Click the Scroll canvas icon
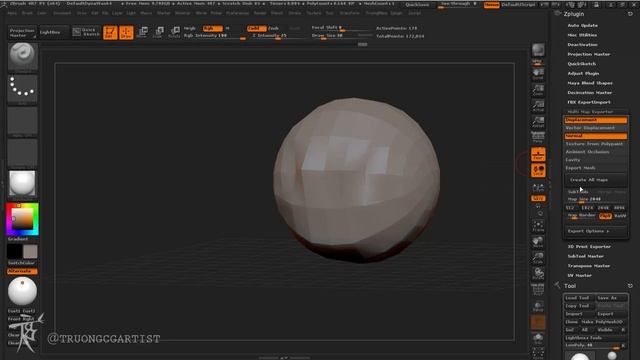 pos(538,73)
